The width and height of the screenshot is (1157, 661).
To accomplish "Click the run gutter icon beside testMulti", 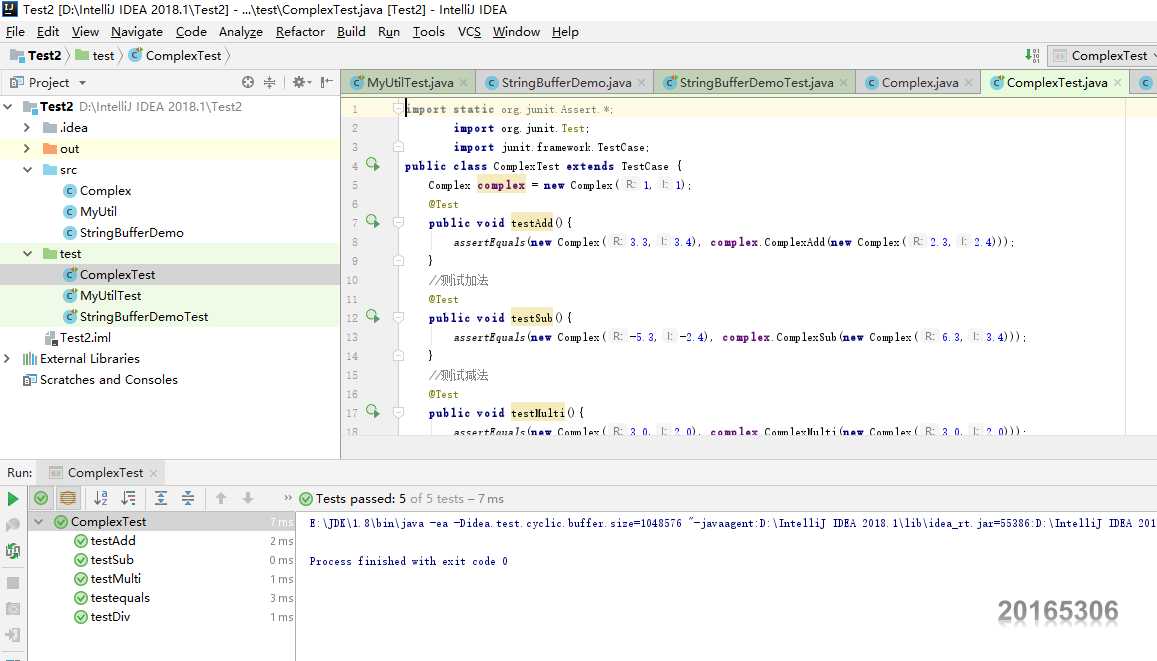I will coord(373,412).
